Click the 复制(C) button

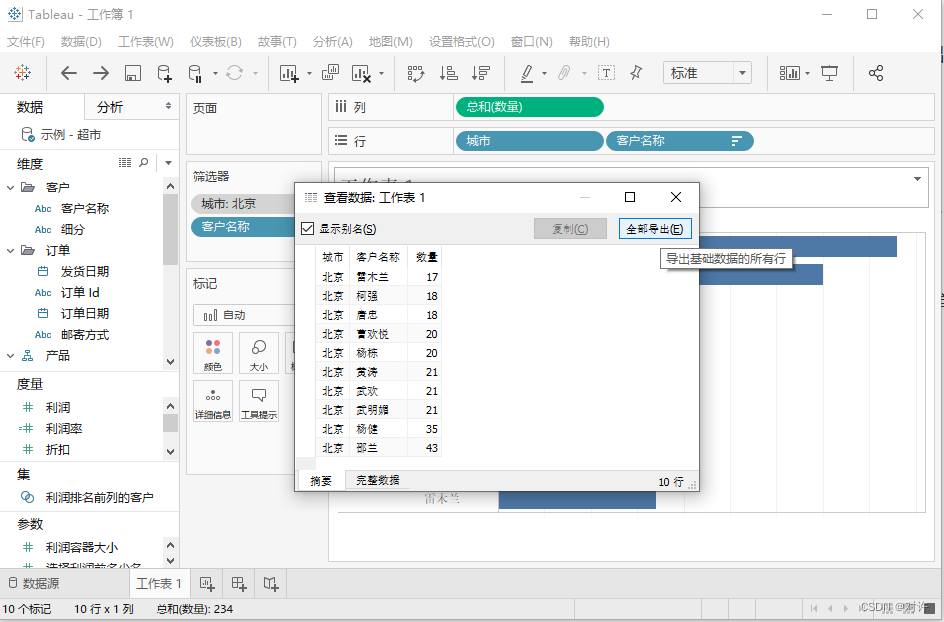pos(570,229)
